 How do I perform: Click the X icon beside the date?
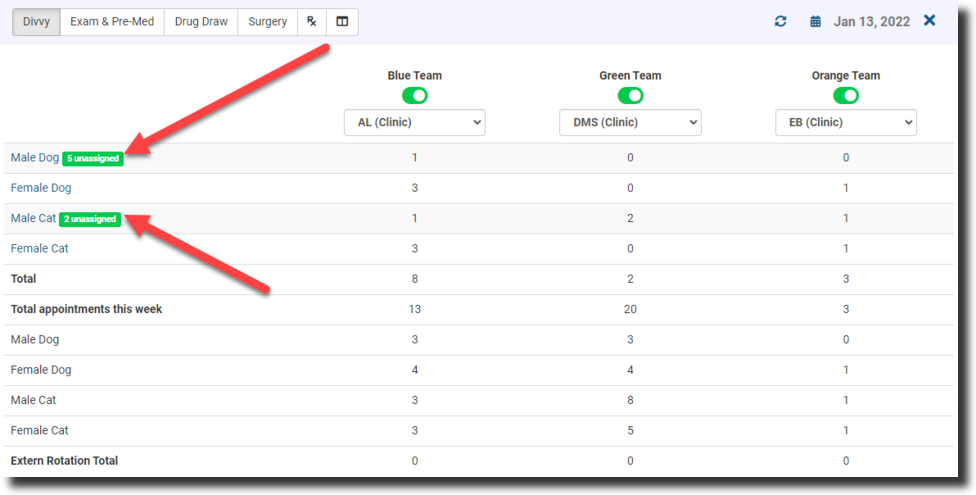929,20
